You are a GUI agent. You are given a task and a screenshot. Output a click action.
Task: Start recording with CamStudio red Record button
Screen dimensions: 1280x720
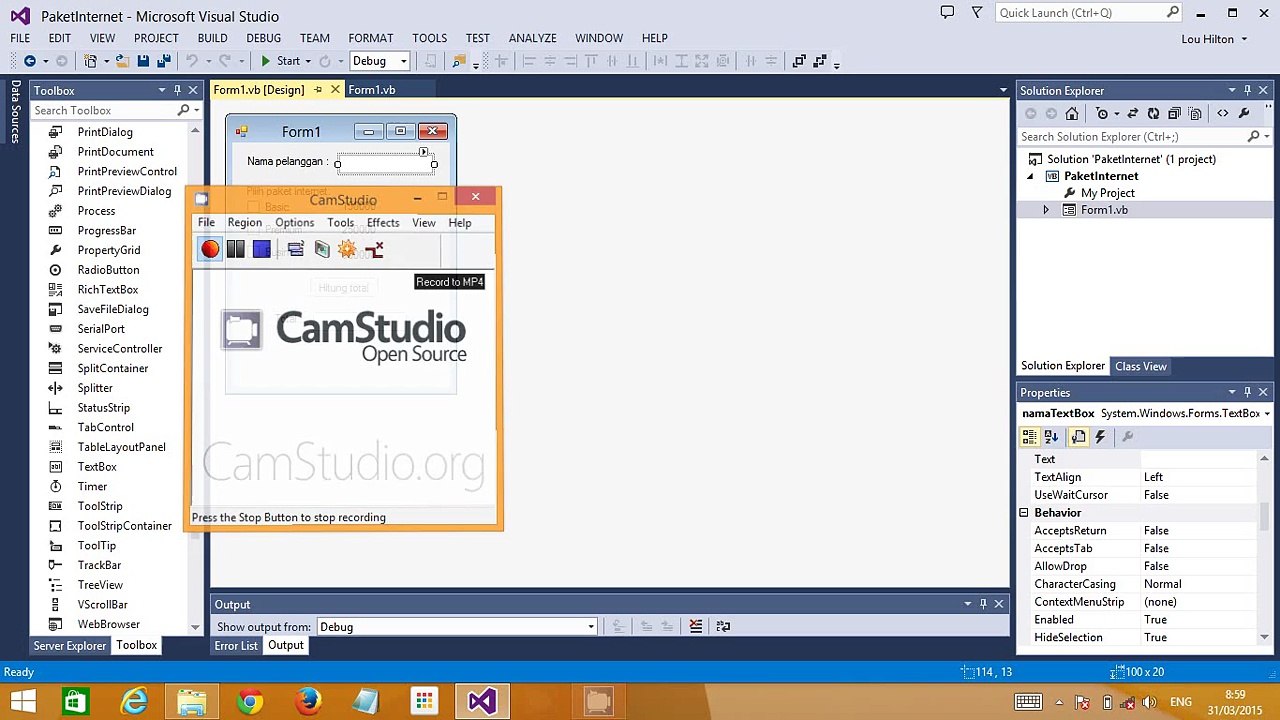[210, 249]
